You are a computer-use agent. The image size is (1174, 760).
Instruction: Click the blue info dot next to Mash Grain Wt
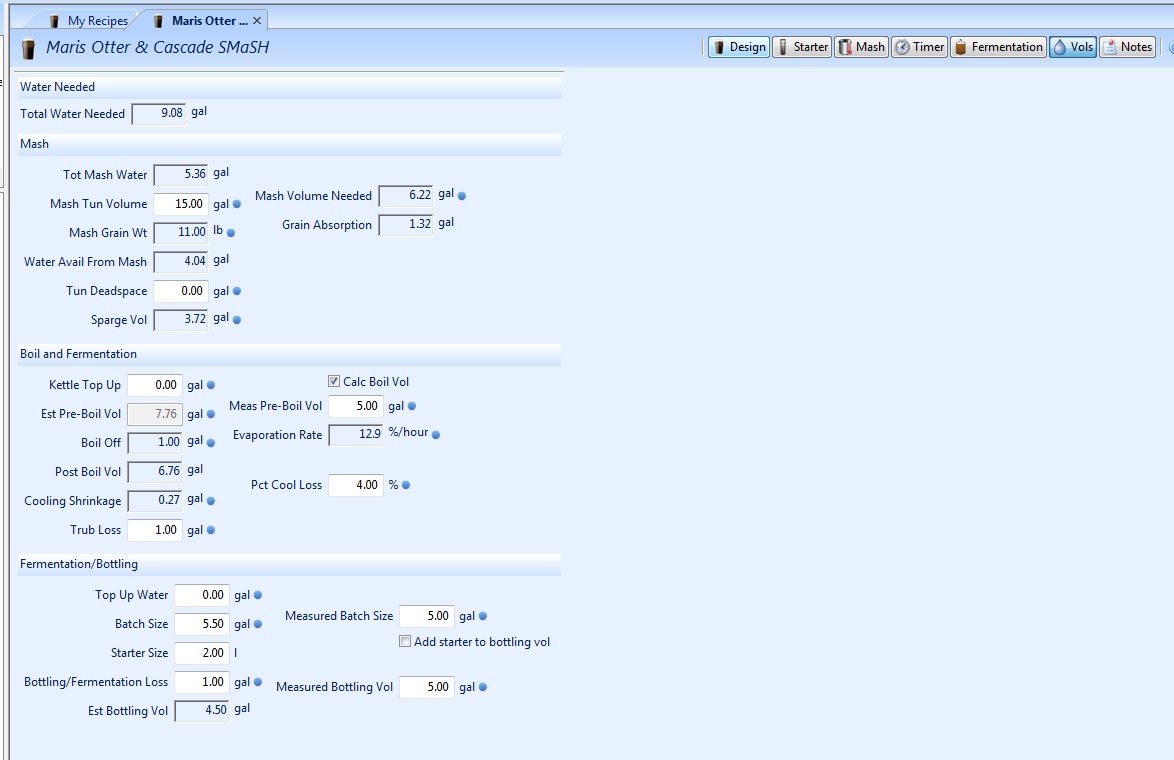[x=231, y=233]
